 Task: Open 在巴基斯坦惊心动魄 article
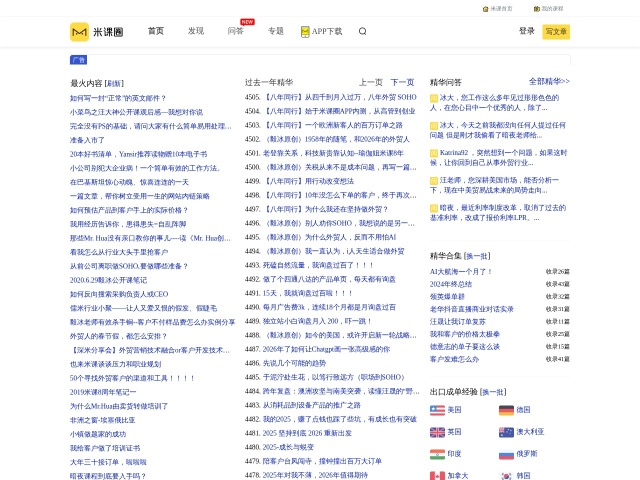coord(129,182)
